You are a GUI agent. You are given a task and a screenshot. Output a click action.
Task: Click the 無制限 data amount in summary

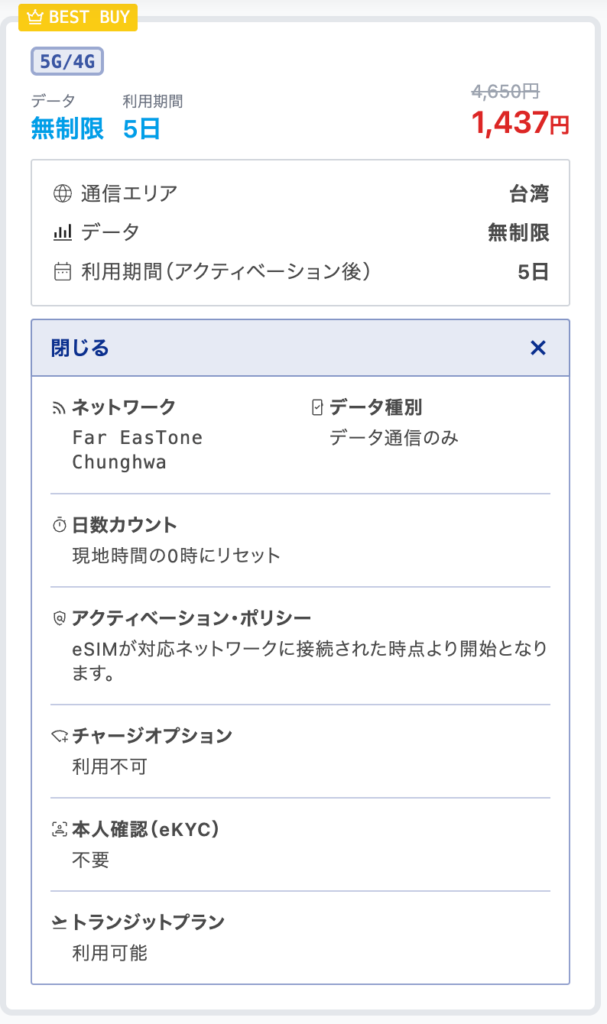[67, 129]
